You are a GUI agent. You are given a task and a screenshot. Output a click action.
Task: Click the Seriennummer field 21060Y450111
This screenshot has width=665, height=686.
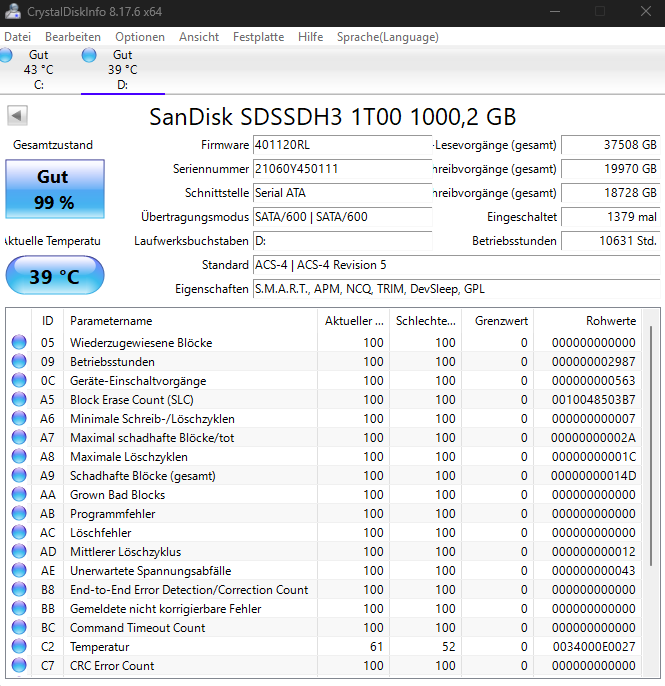(342, 169)
